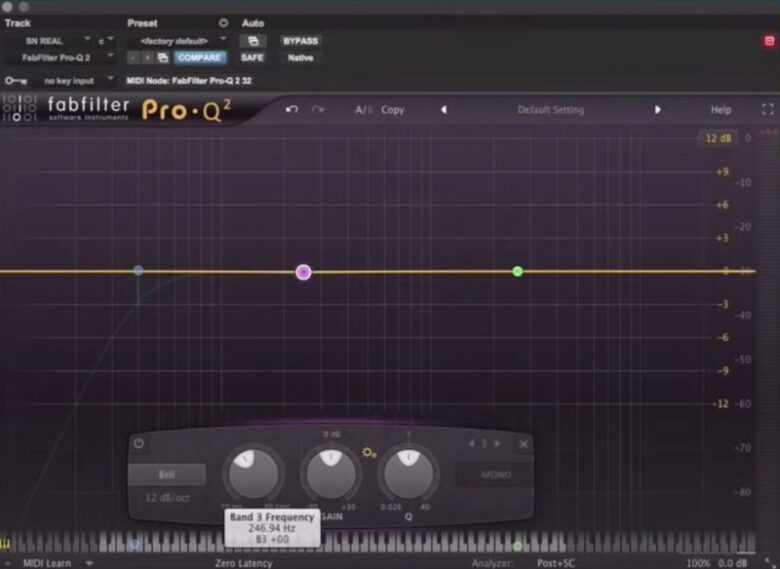Screen dimensions: 780x569
Task: Select previous band arrow in band panel
Action: [x=472, y=443]
